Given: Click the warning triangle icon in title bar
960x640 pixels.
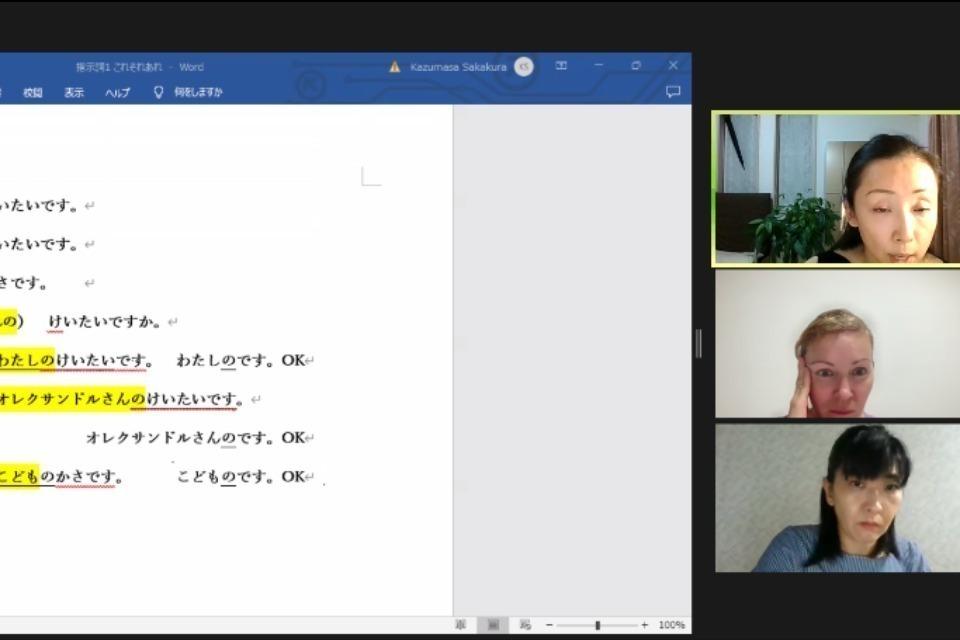Looking at the screenshot, I should (395, 67).
